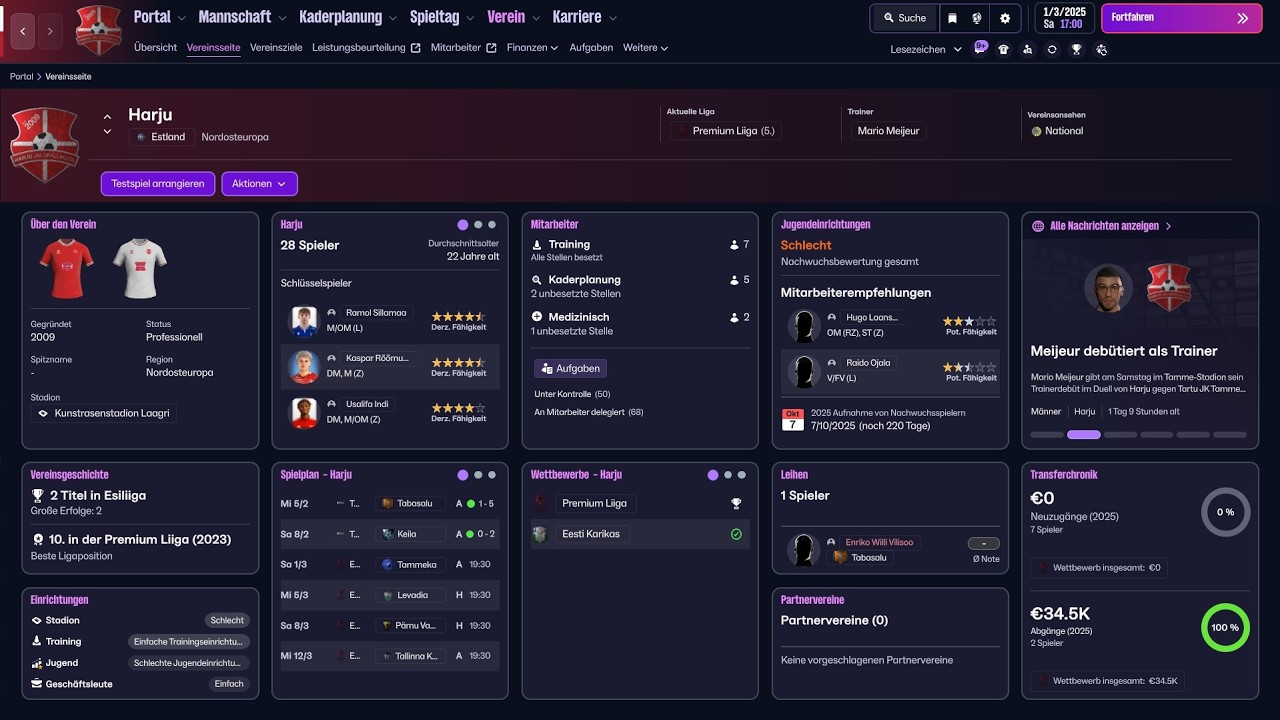Select second page dot in Spielplan panel
This screenshot has height=720, width=1280.
[x=478, y=475]
